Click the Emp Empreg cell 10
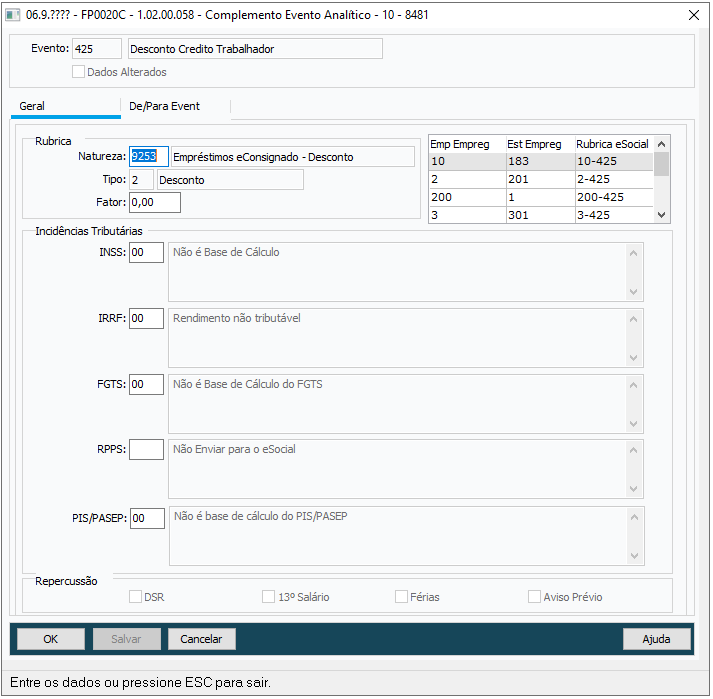The width and height of the screenshot is (713, 699). [x=467, y=161]
